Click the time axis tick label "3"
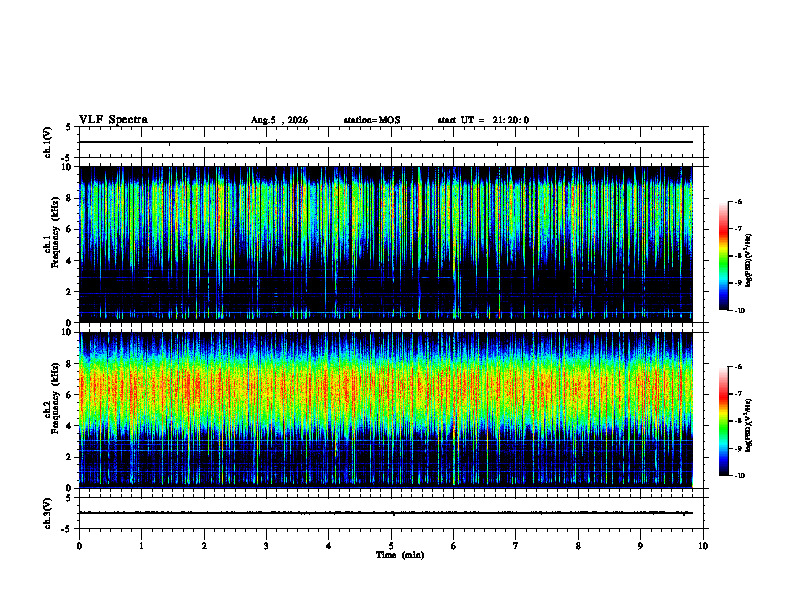Image resolution: width=792 pixels, height=612 pixels. point(266,546)
